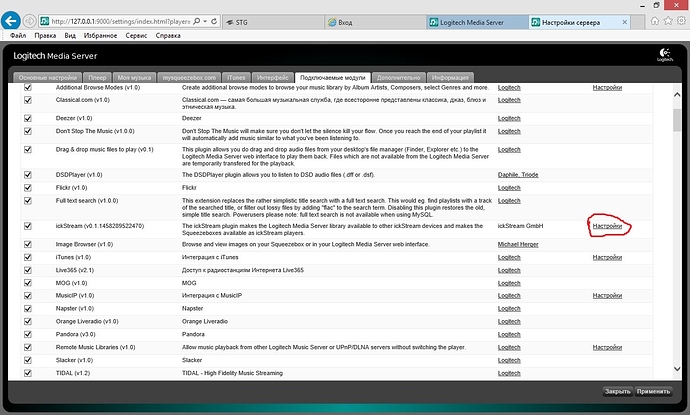The image size is (690, 415).
Task: Open the Плеер settings tab
Action: [97, 77]
